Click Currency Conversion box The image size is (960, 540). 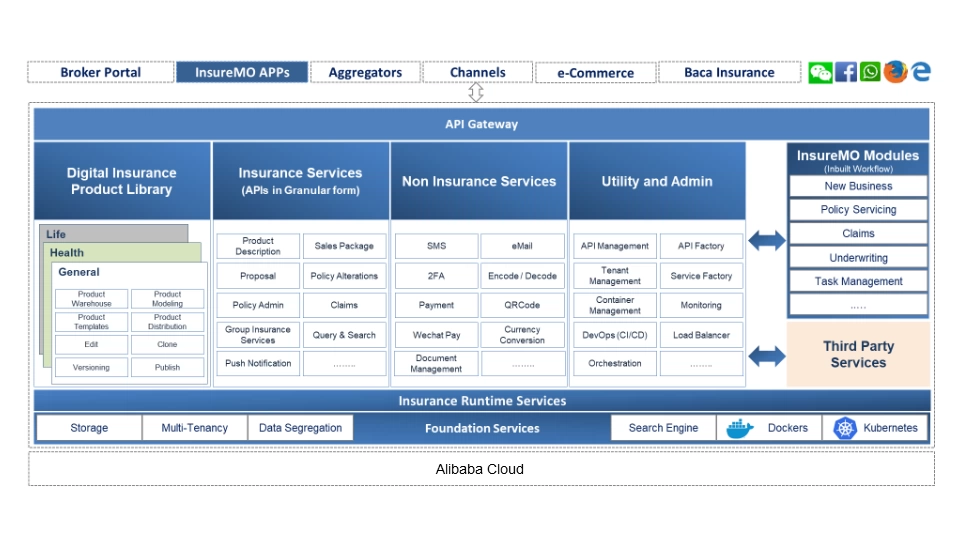pos(522,334)
